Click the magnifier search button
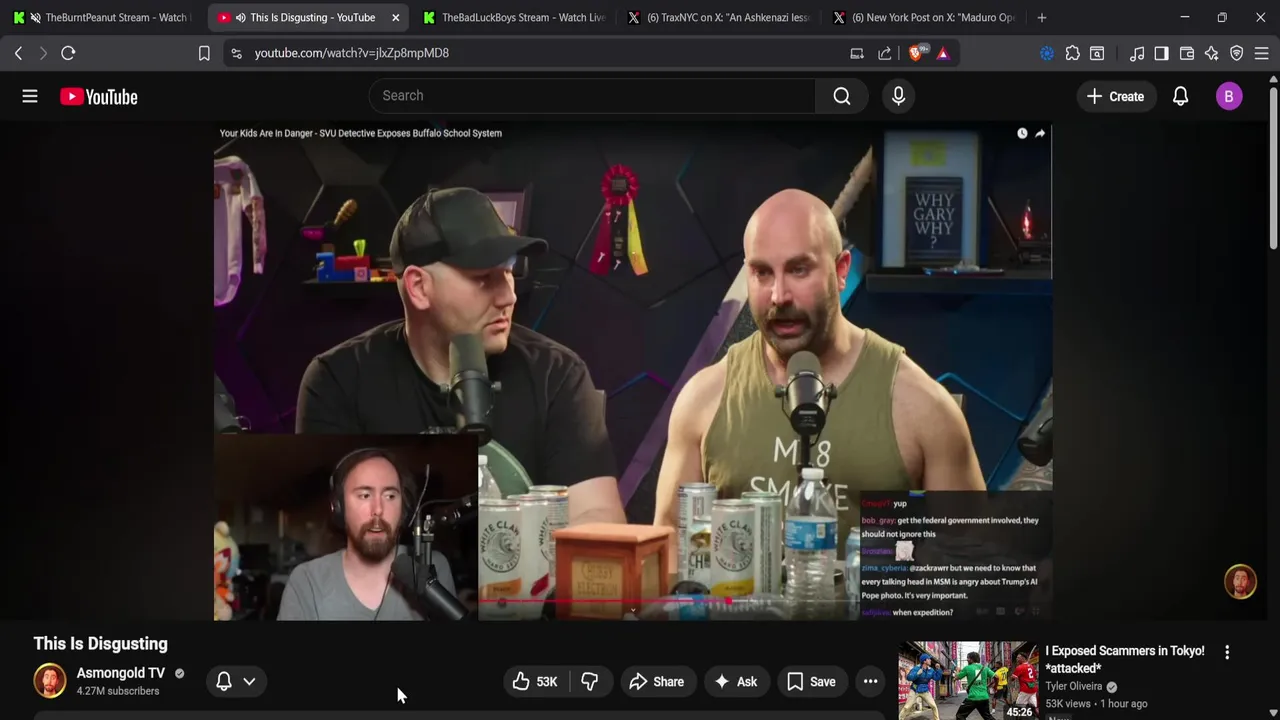The image size is (1280, 720). coord(842,96)
